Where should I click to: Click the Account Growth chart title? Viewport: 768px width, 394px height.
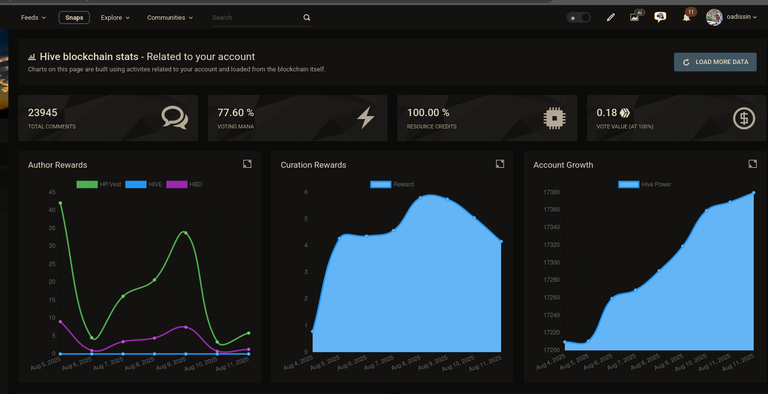[x=563, y=165]
